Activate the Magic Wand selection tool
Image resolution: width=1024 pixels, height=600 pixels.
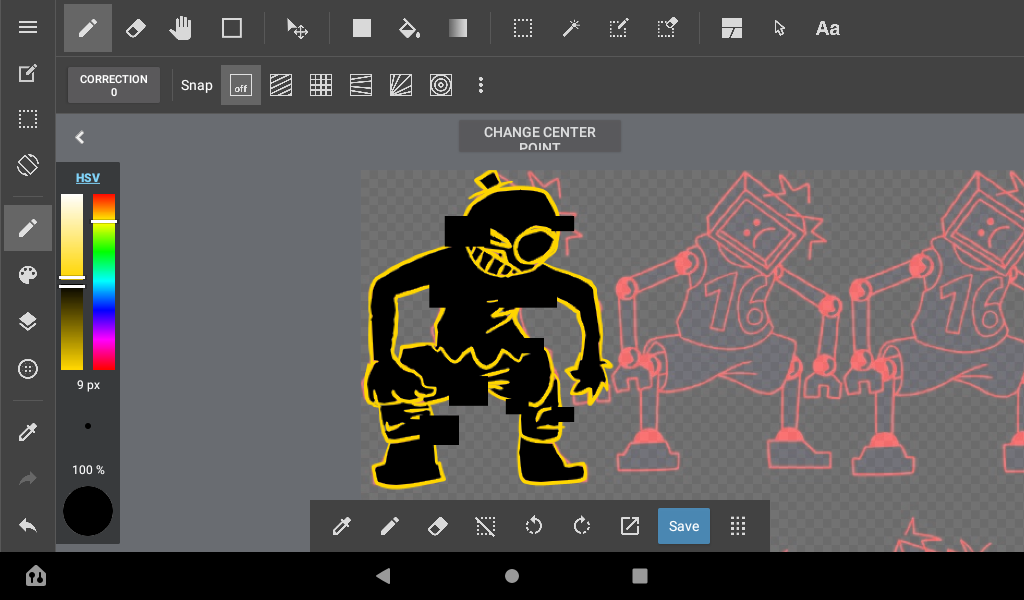571,28
